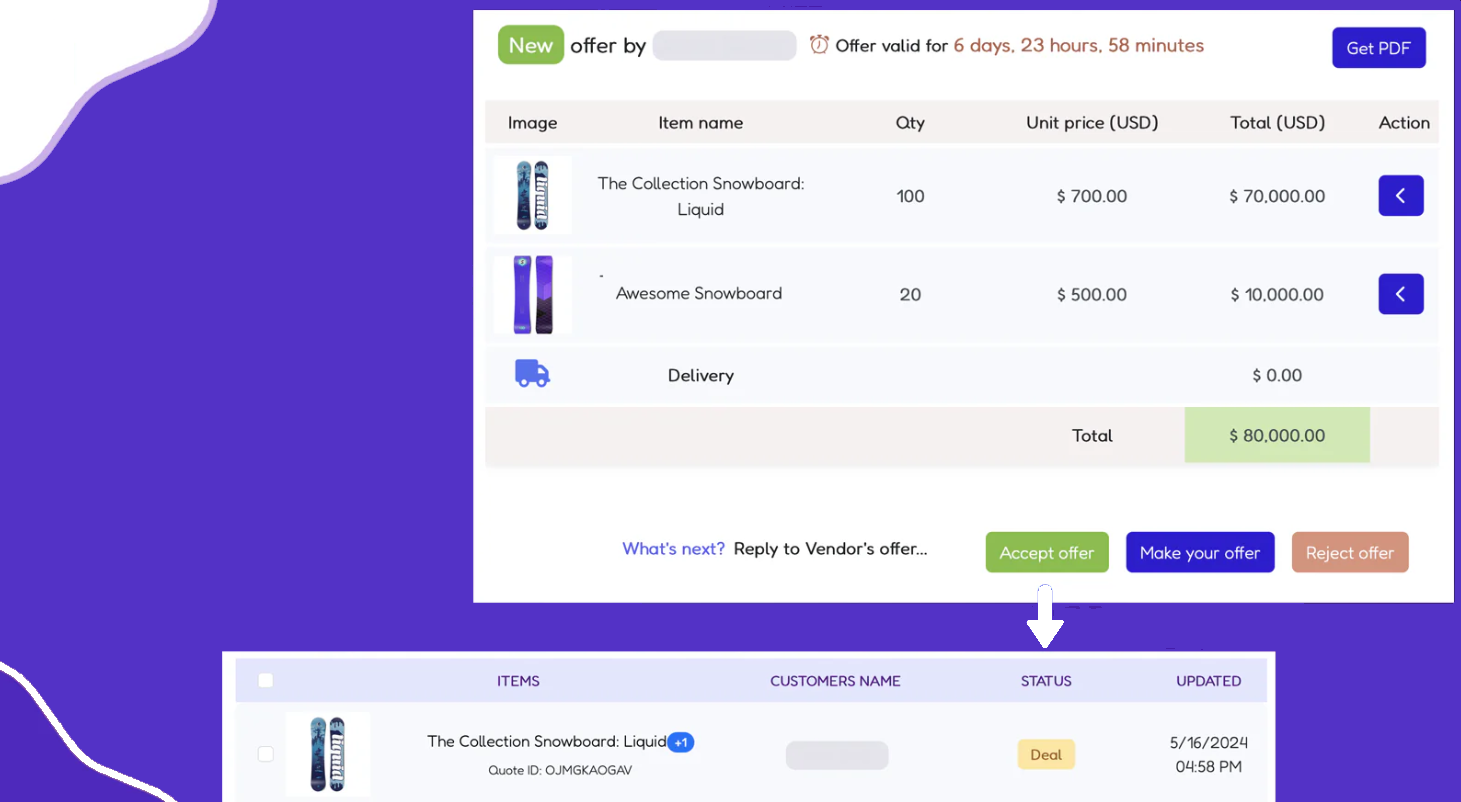Open the Awesome Snowboard product thumbnail
1461x802 pixels.
click(532, 294)
